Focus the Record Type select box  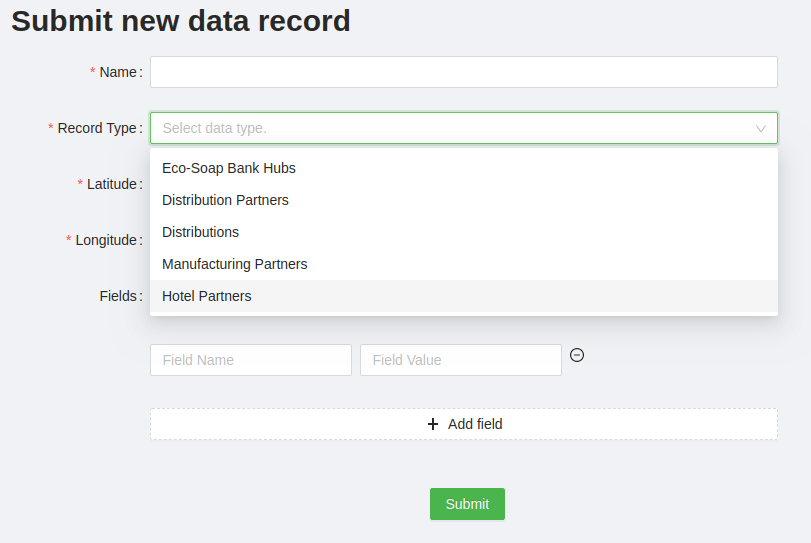[x=463, y=128]
